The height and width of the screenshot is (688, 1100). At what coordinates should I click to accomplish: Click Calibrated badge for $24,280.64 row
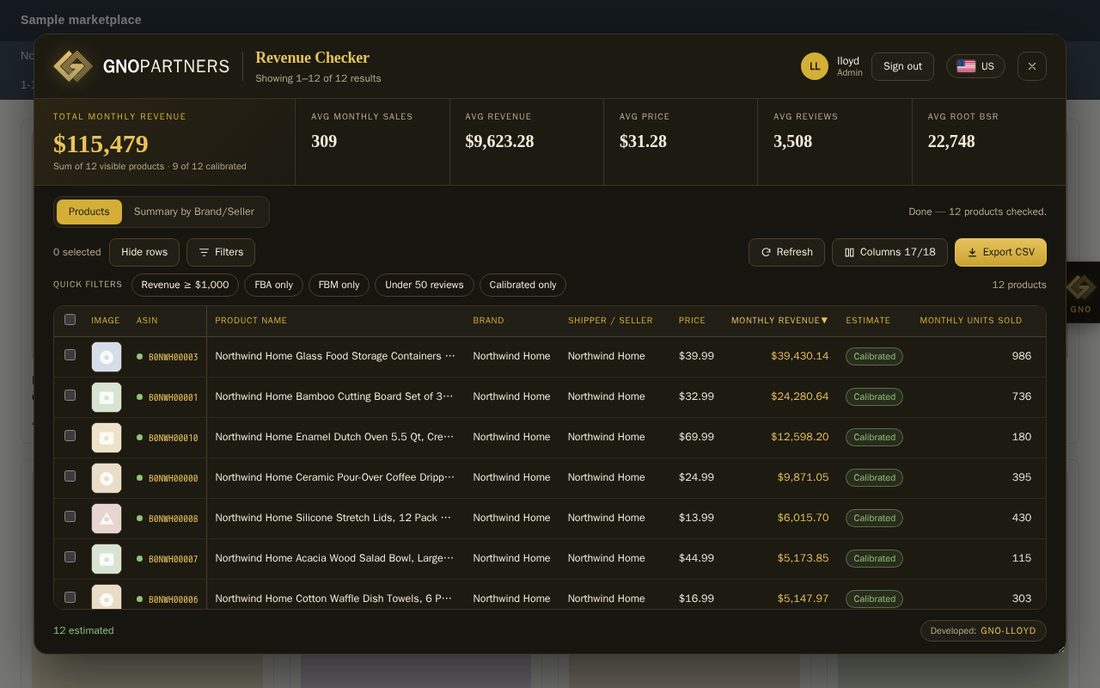coord(874,397)
